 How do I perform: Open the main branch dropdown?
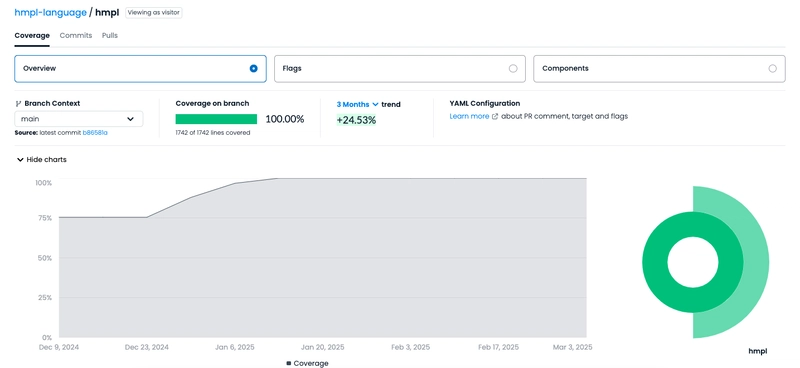(x=79, y=119)
